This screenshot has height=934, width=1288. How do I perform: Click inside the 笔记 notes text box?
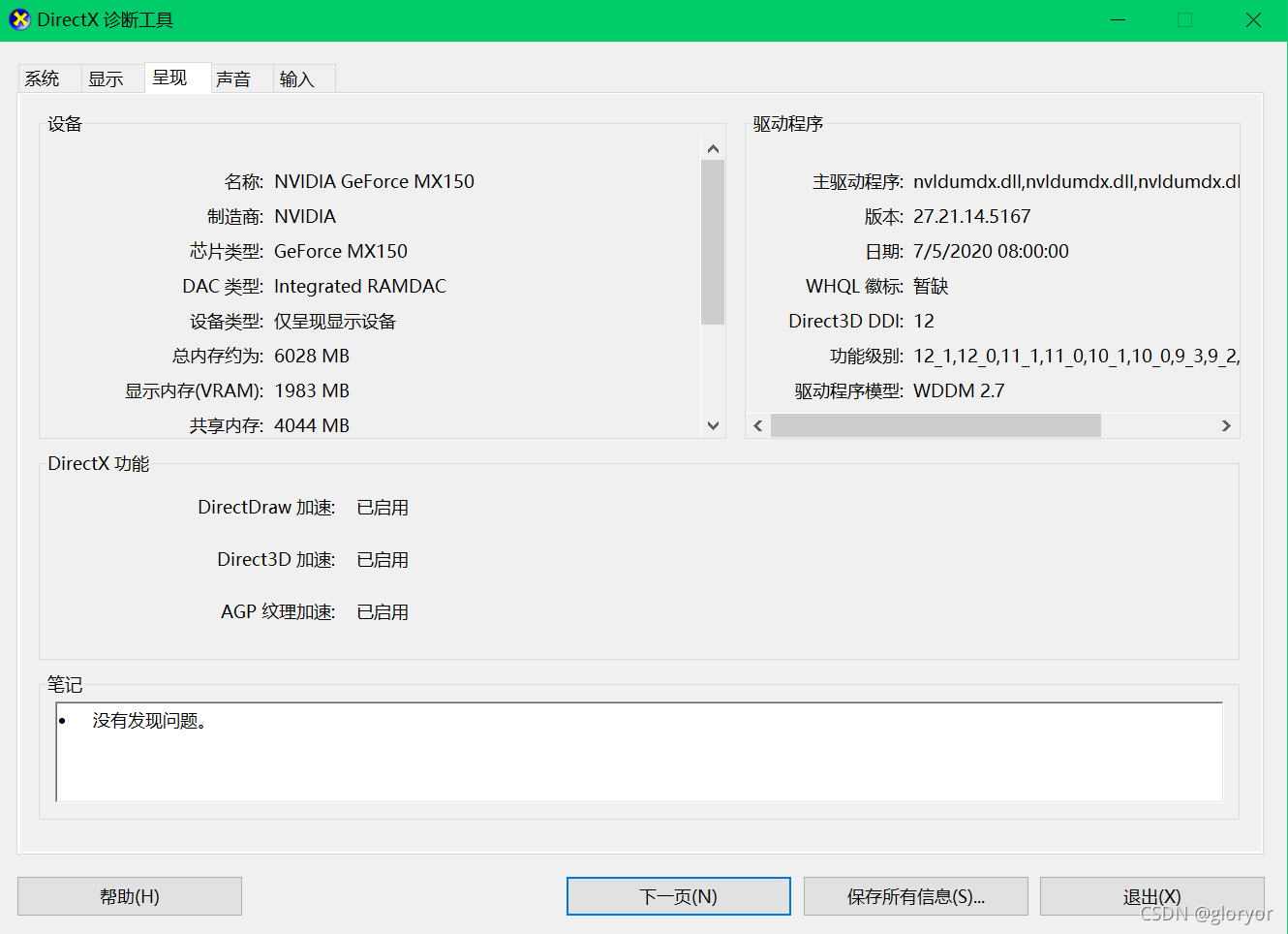pos(639,752)
